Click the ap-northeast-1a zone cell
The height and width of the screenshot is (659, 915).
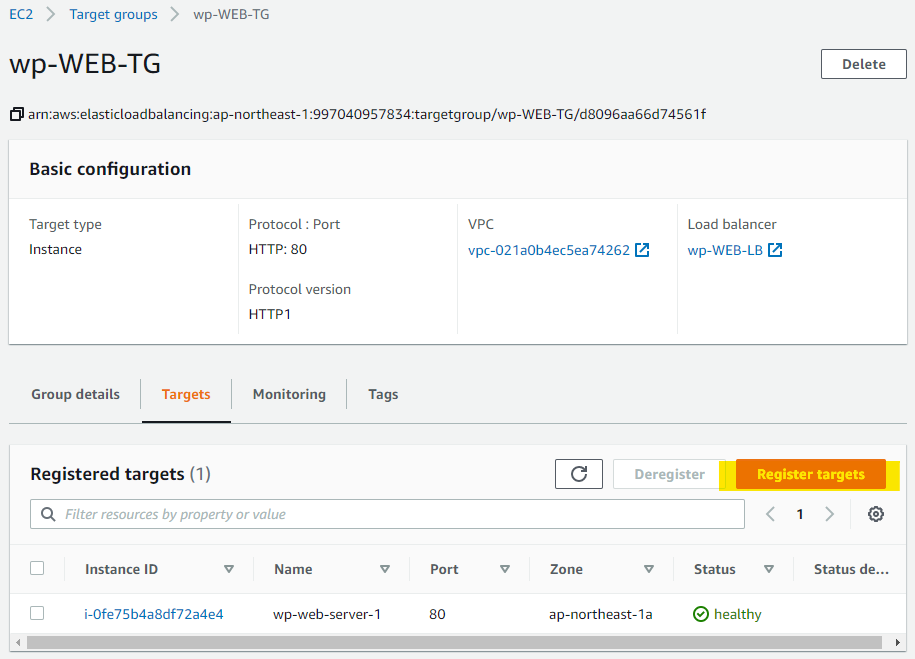click(x=600, y=614)
